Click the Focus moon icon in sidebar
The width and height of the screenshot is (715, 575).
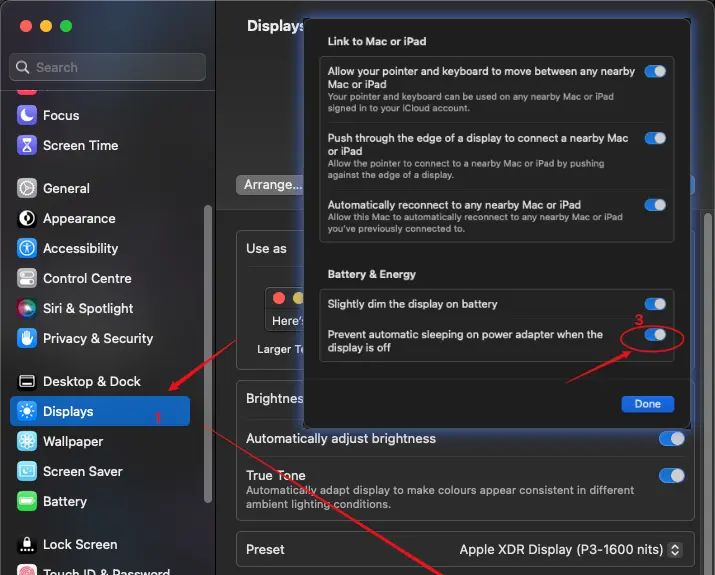click(27, 115)
